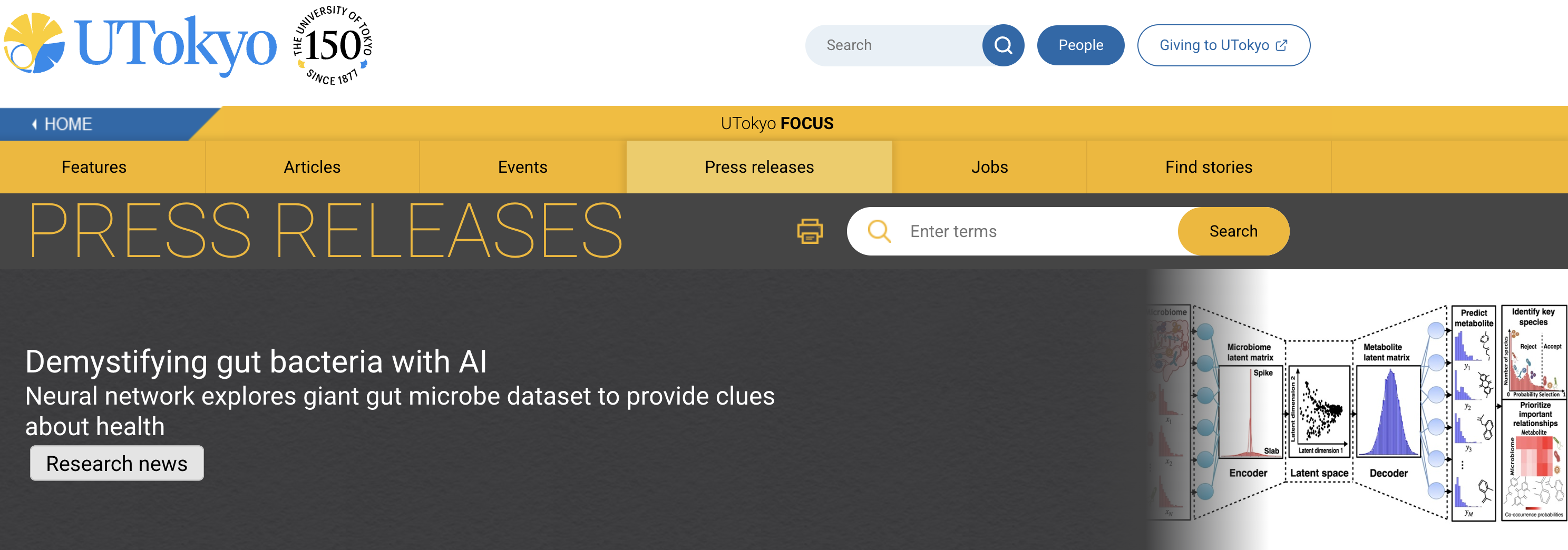Click the Research news tag

(117, 464)
